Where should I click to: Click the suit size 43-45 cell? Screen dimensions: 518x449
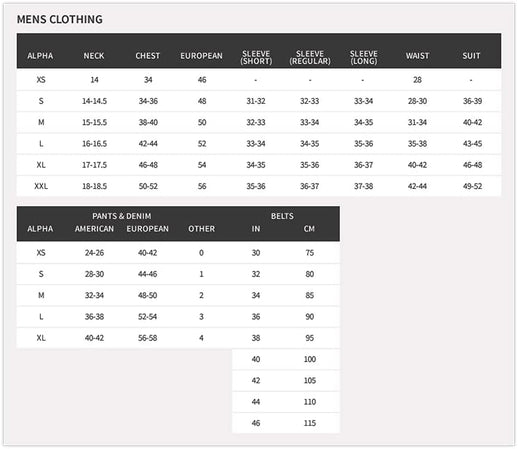(472, 144)
